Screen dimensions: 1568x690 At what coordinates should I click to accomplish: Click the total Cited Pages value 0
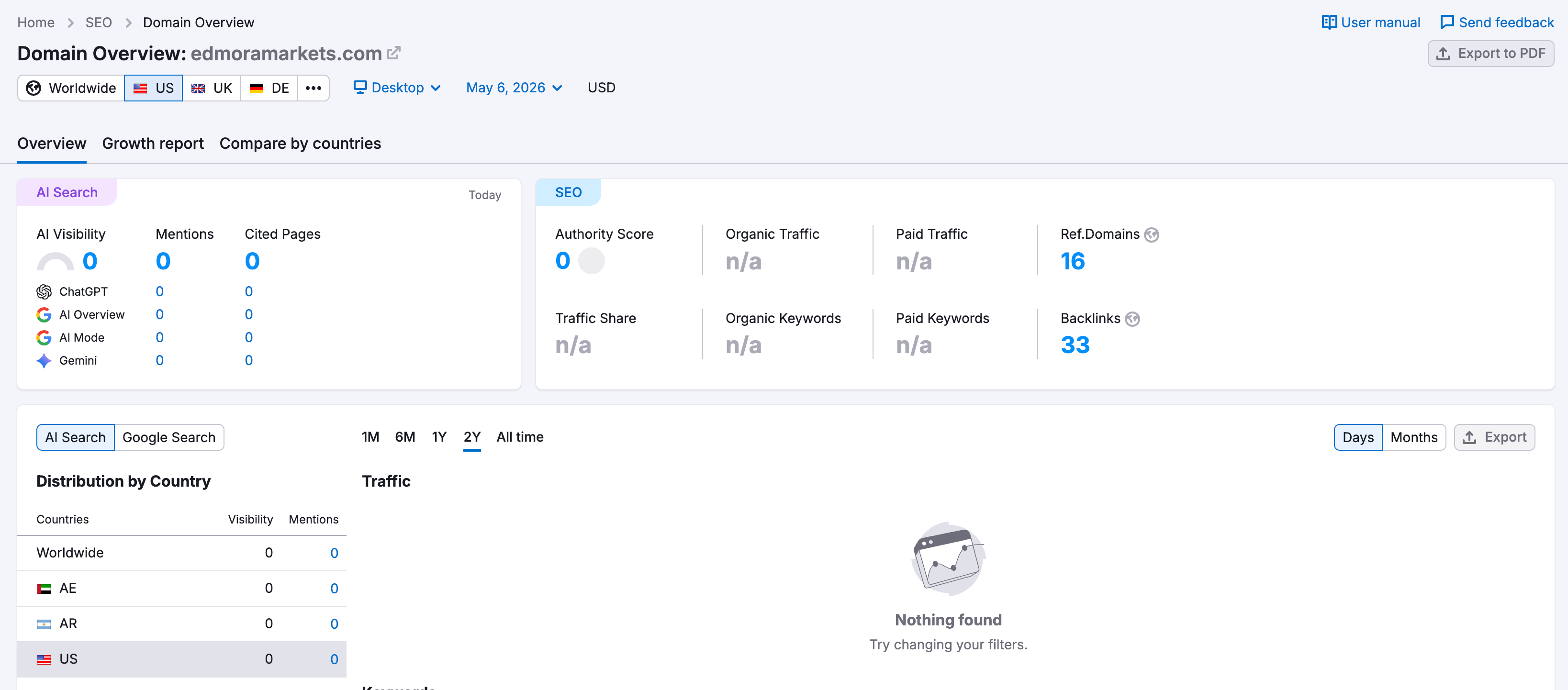point(252,262)
